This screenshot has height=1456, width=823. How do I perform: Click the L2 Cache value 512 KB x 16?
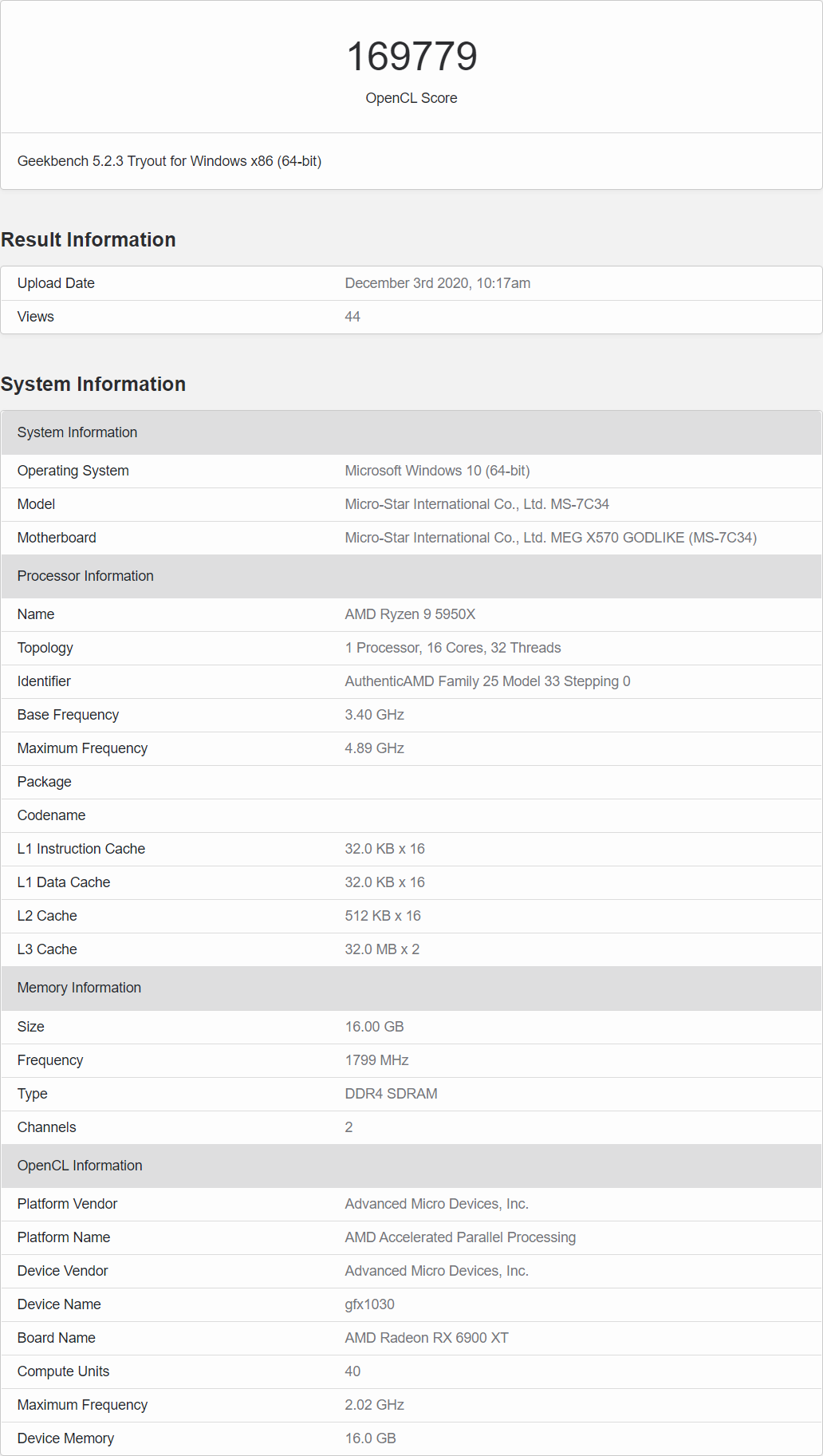click(x=383, y=916)
